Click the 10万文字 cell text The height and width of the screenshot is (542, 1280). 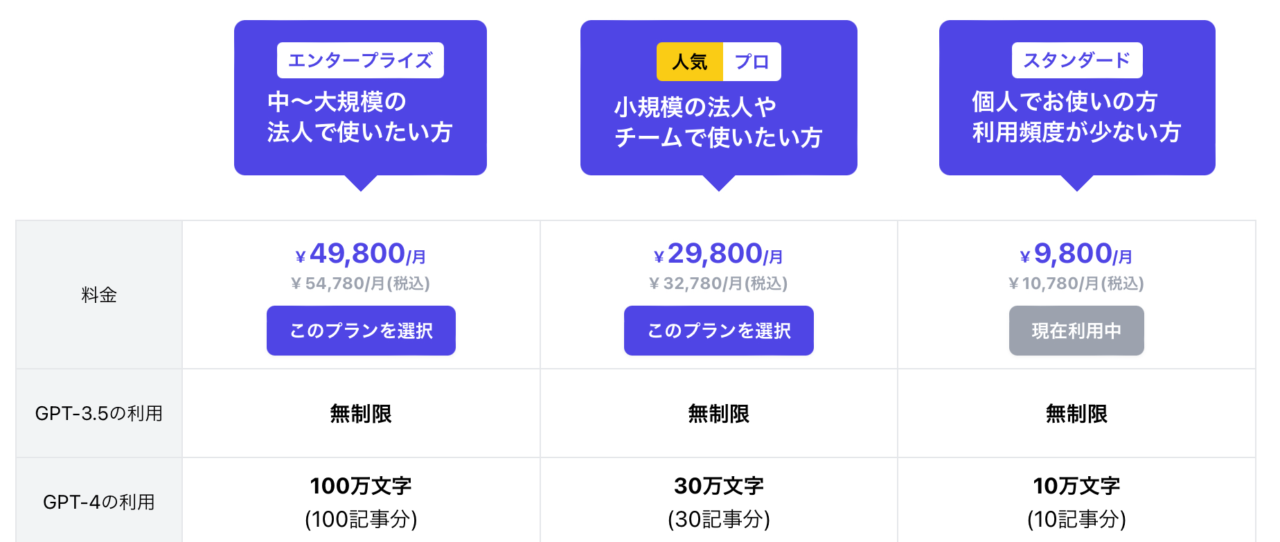(1076, 487)
